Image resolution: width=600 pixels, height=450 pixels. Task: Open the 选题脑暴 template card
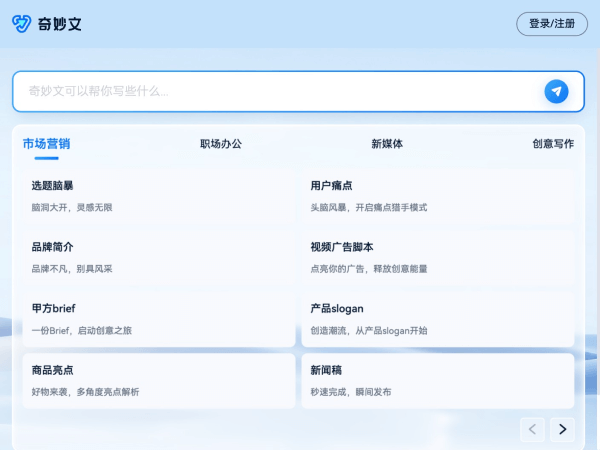tap(158, 195)
